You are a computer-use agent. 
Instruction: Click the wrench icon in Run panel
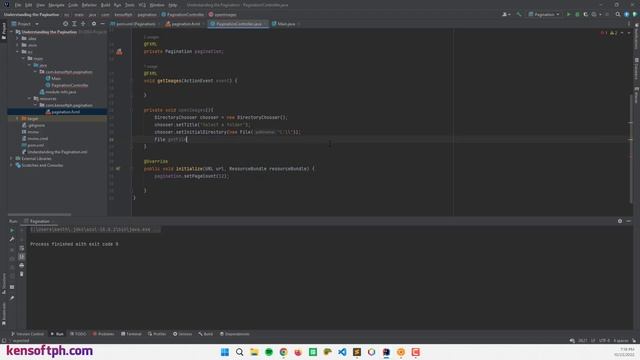click(x=12, y=239)
